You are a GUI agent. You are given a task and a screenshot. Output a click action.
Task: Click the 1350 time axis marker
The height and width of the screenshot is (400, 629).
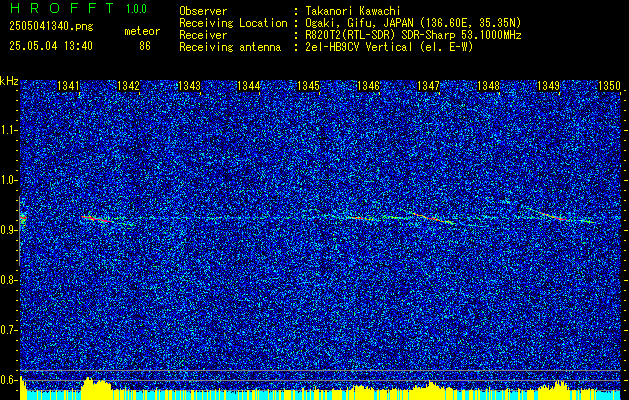click(609, 86)
